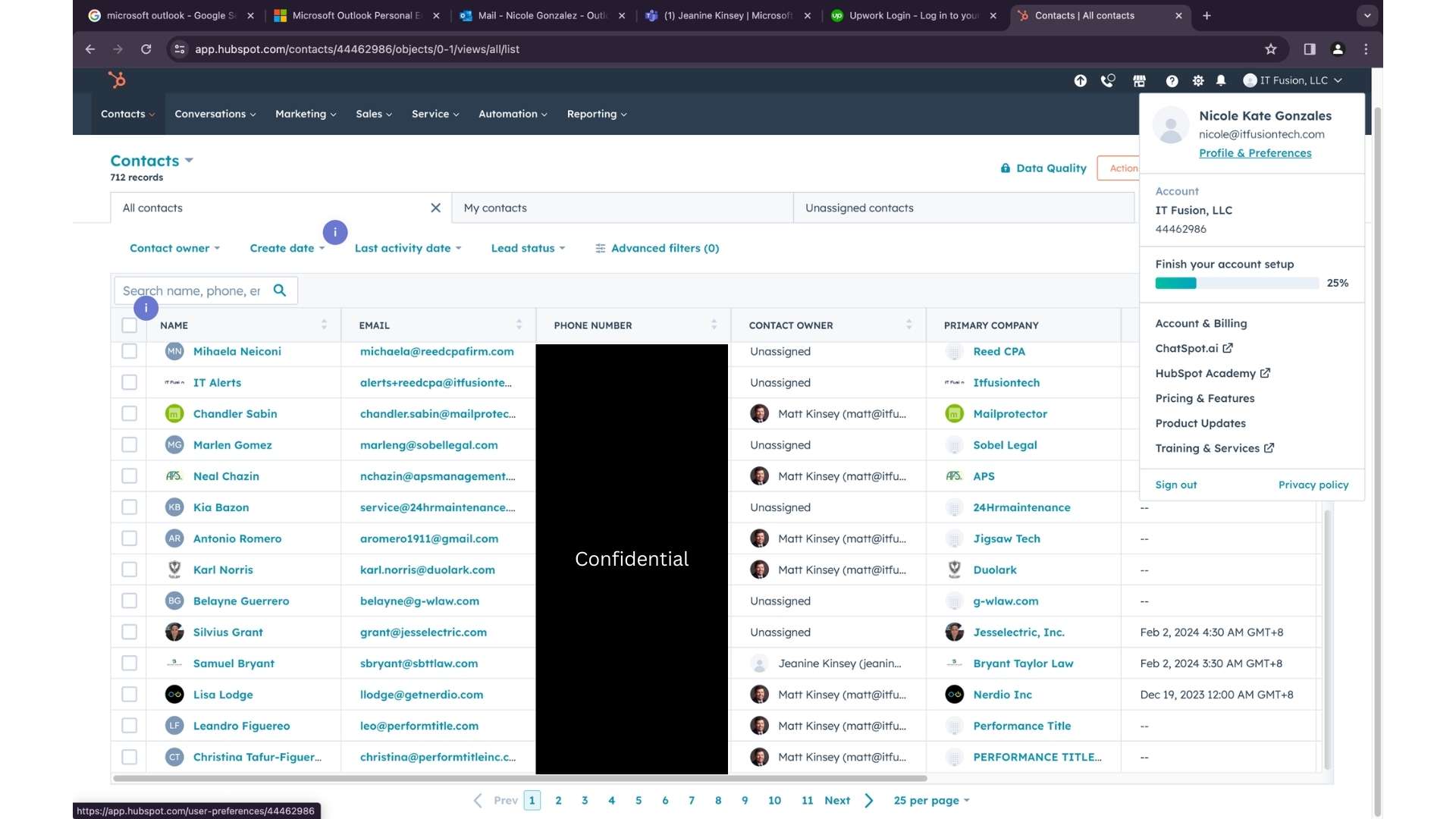
Task: Go back in browser history
Action: [x=90, y=49]
